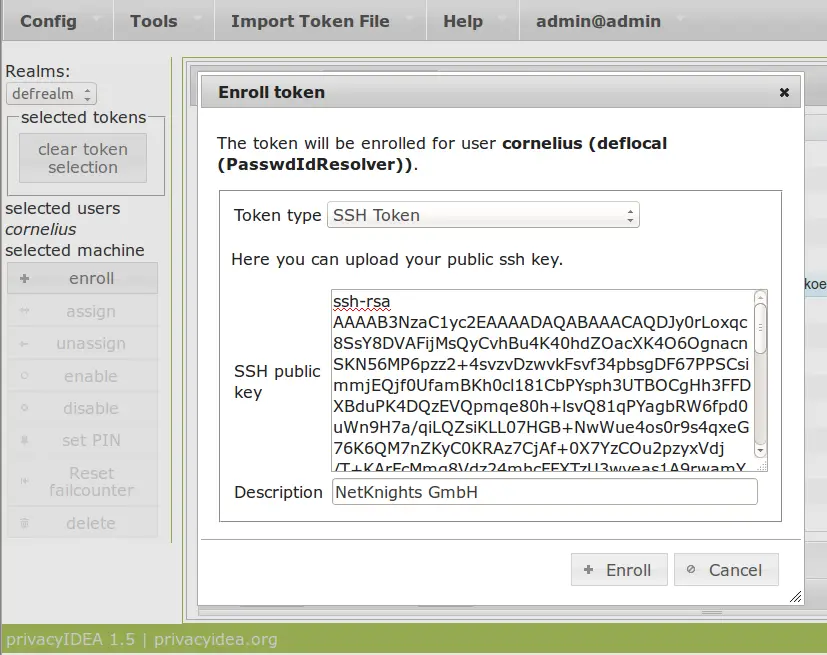Focus the Description input field
This screenshot has height=655, width=827.
click(544, 492)
